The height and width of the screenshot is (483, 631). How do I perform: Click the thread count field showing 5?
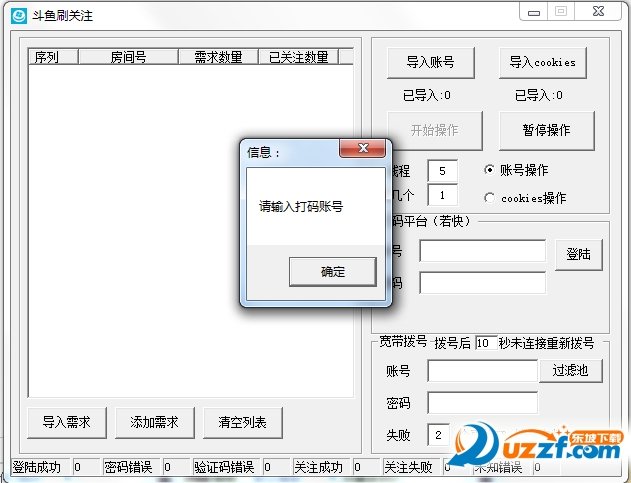(x=442, y=171)
